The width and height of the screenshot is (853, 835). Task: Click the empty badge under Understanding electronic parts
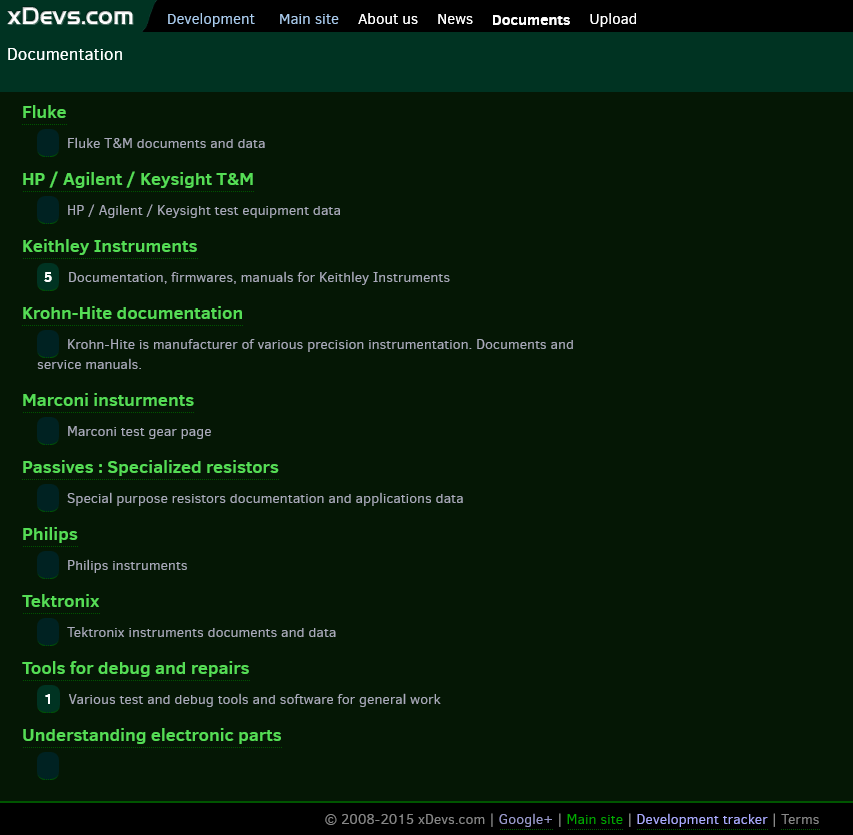[x=48, y=766]
